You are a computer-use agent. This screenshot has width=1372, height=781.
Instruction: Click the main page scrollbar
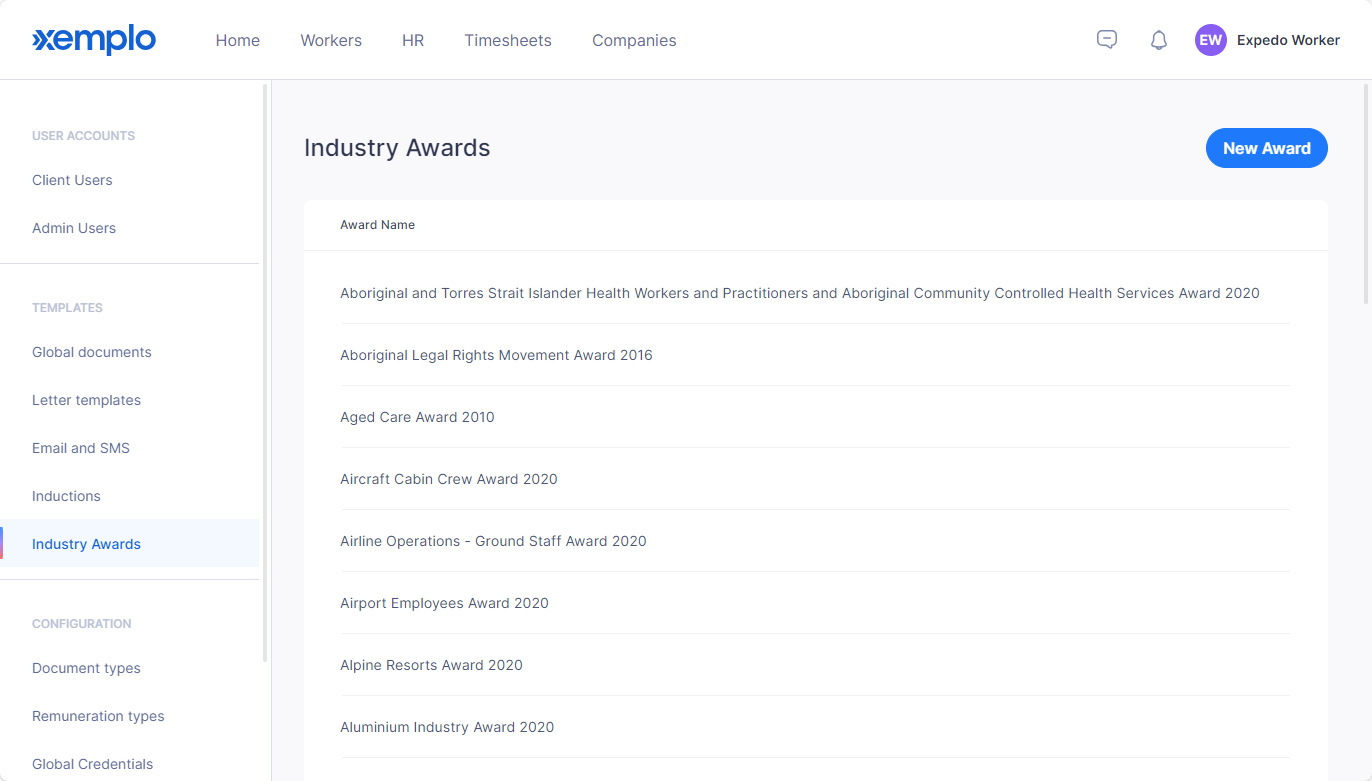pyautogui.click(x=1367, y=194)
